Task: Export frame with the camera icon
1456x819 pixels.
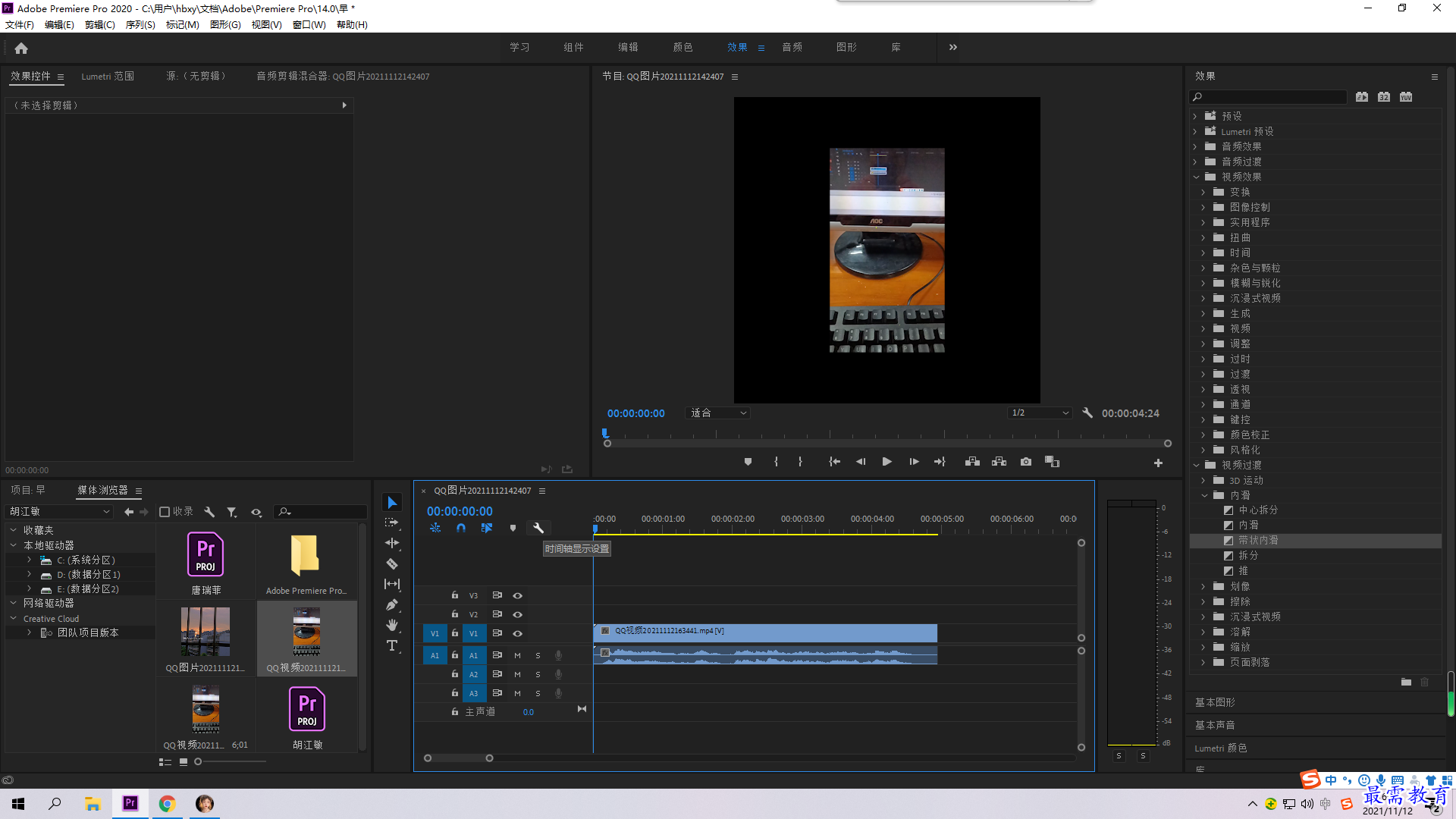Action: click(x=1026, y=462)
